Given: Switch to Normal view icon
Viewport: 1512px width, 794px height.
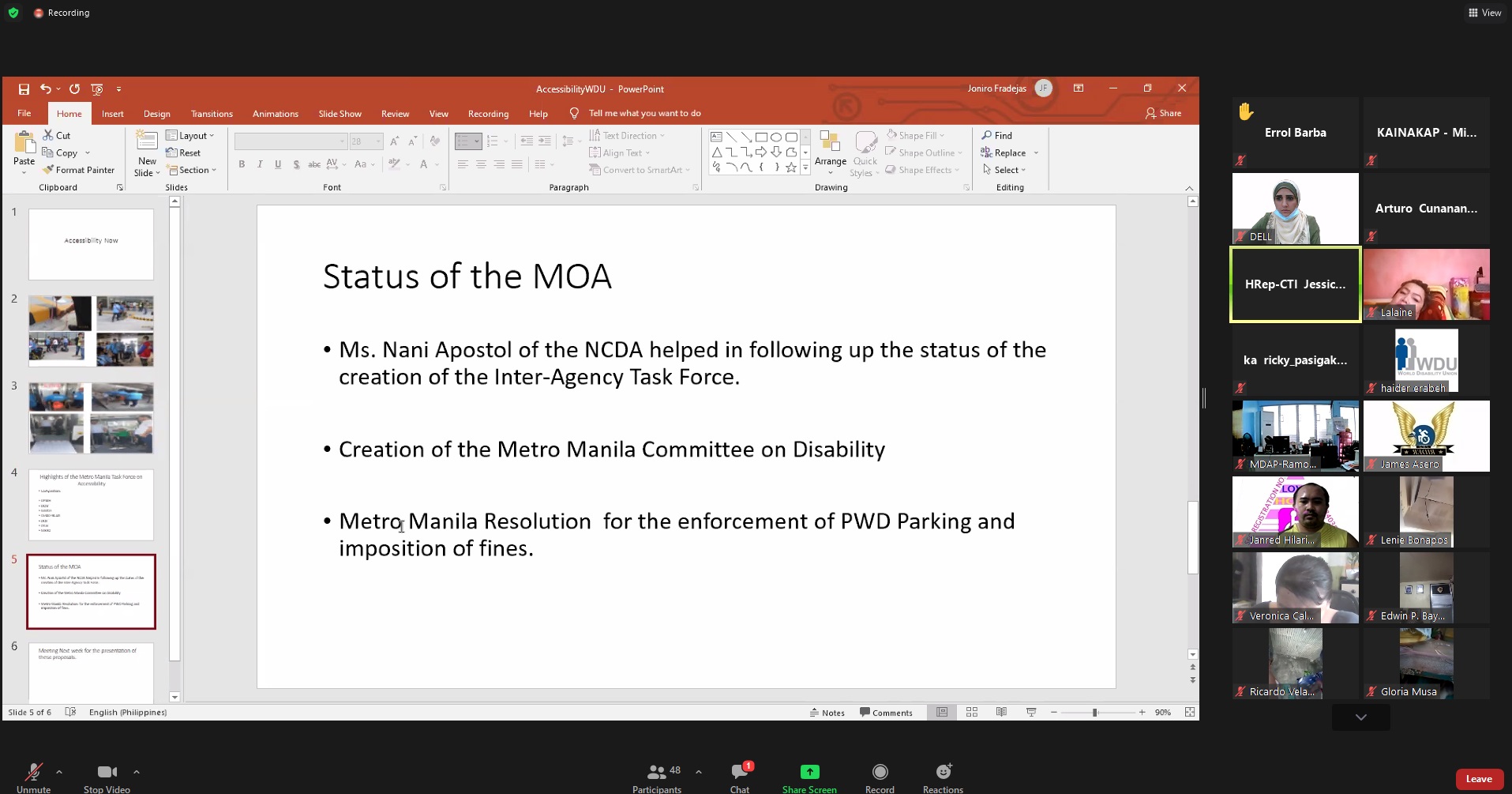Looking at the screenshot, I should coord(942,713).
